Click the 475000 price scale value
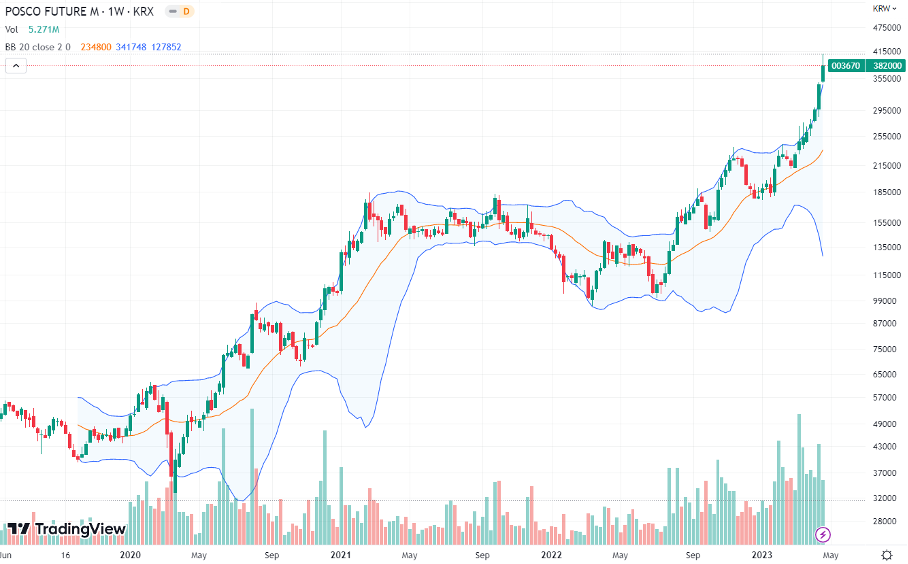The width and height of the screenshot is (908, 564). click(x=886, y=28)
